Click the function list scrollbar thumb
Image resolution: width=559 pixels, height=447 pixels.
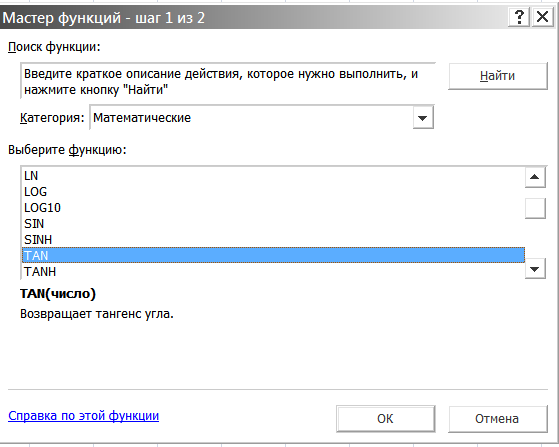coord(535,208)
